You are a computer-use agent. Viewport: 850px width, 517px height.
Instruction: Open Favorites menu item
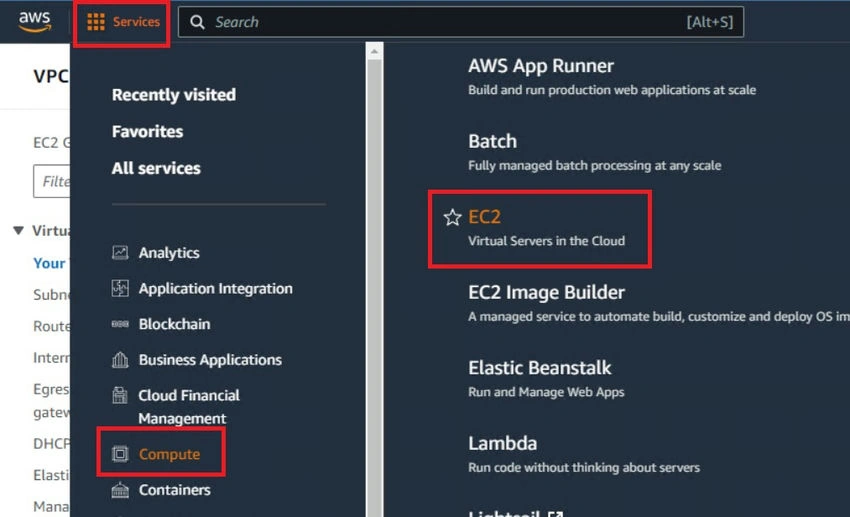[147, 132]
